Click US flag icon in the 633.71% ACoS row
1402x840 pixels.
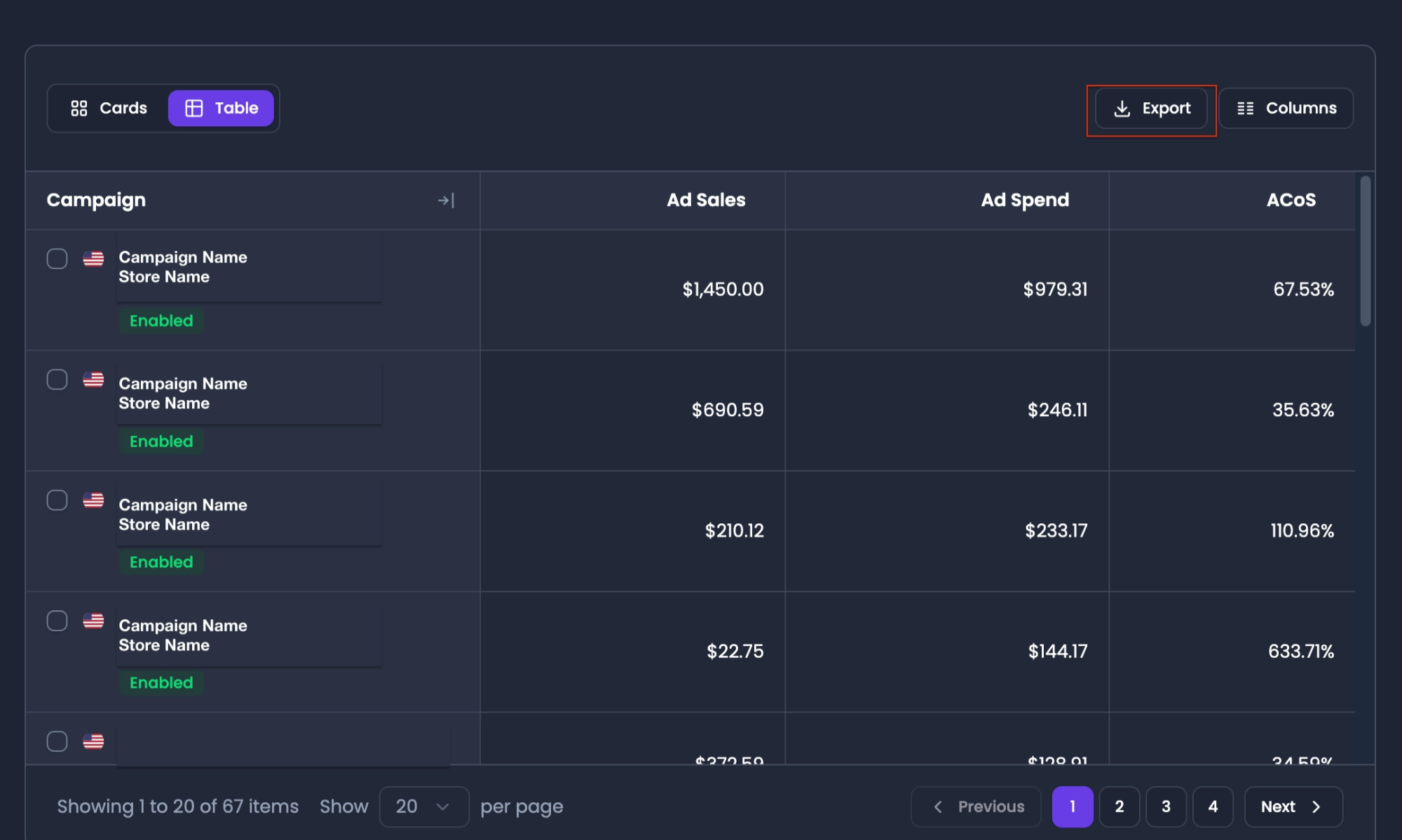[93, 621]
